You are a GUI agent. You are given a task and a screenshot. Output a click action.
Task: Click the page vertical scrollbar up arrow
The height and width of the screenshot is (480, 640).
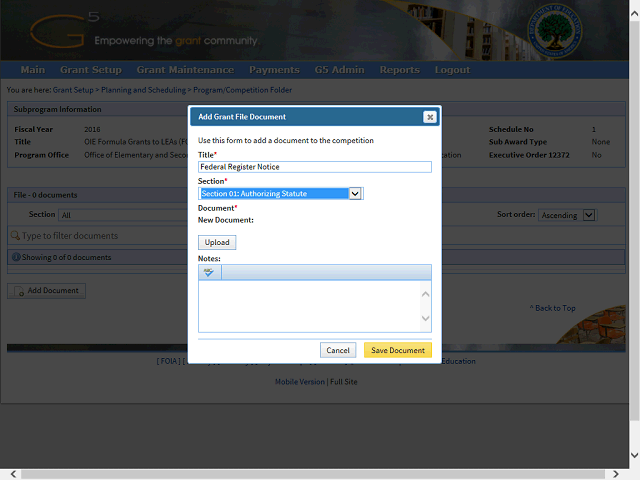tap(634, 13)
